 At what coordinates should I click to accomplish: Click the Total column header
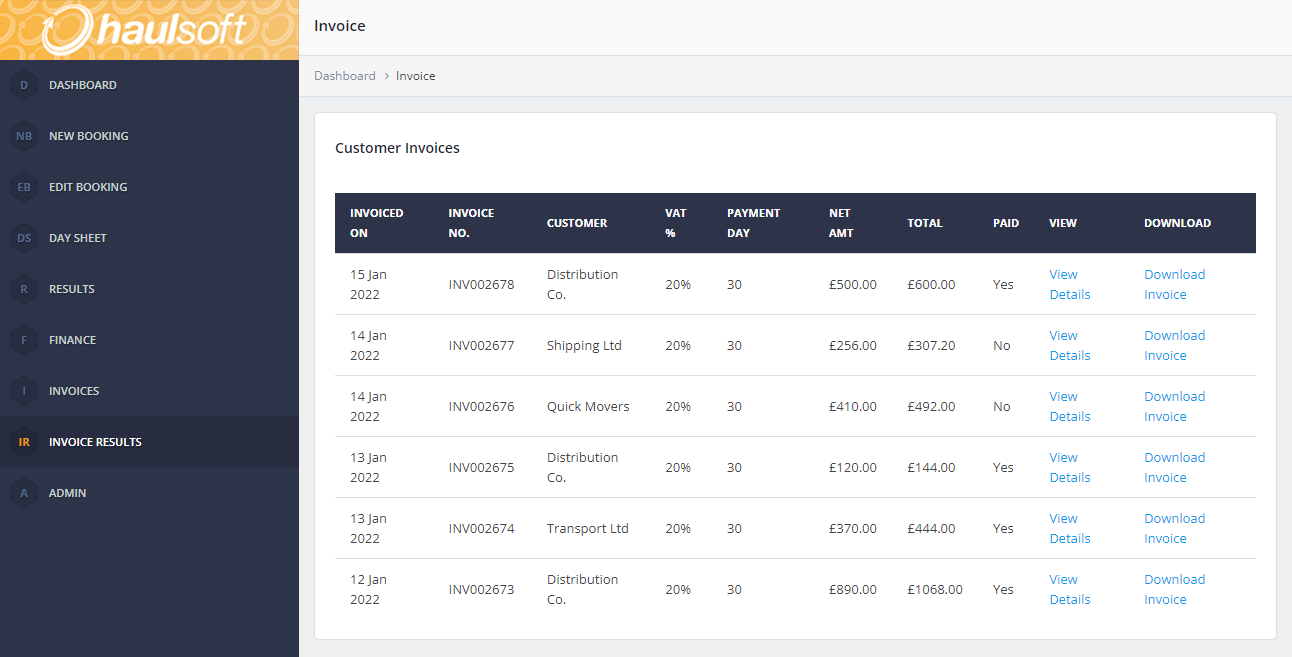point(925,223)
